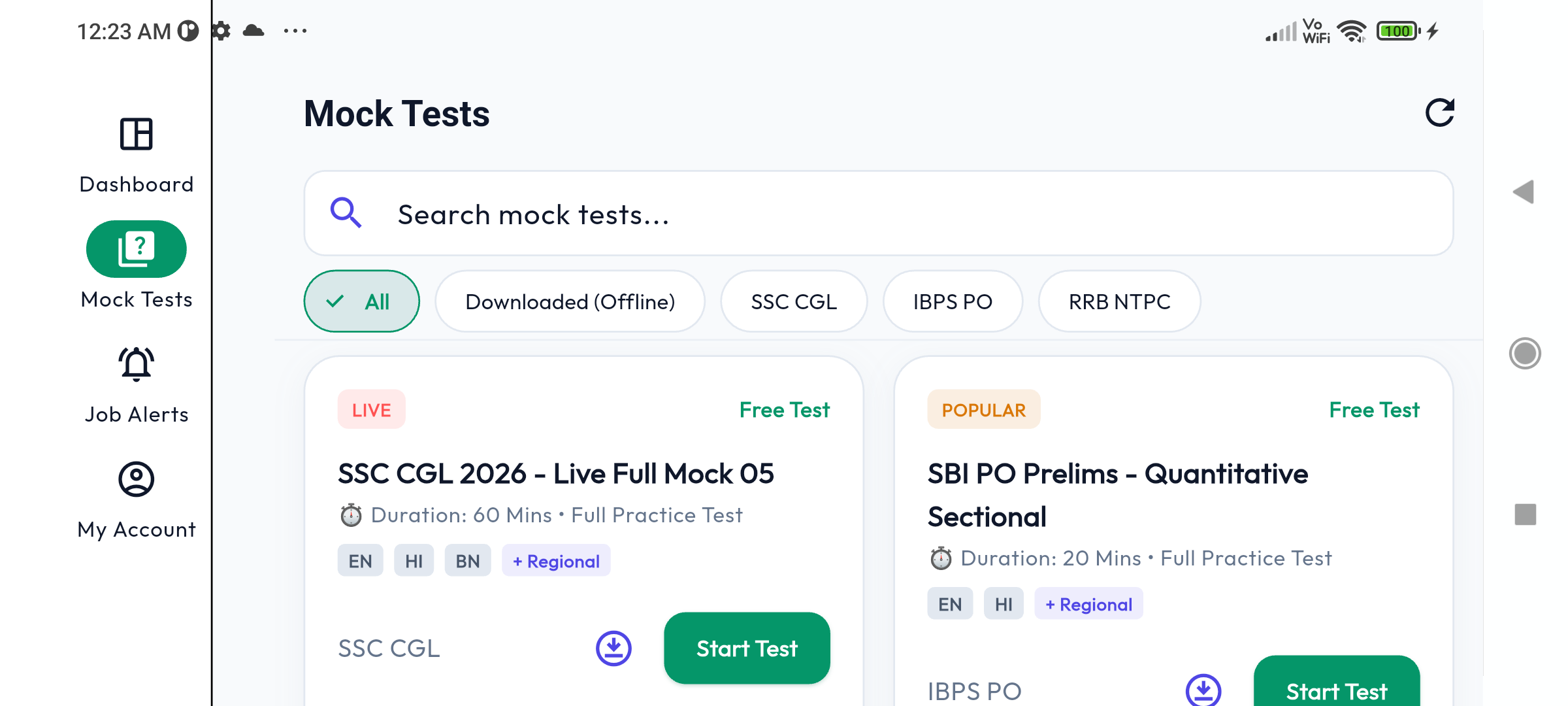Start Test for SSC CGL 2026 Live Mock
This screenshot has width=1568, height=706.
tap(747, 648)
